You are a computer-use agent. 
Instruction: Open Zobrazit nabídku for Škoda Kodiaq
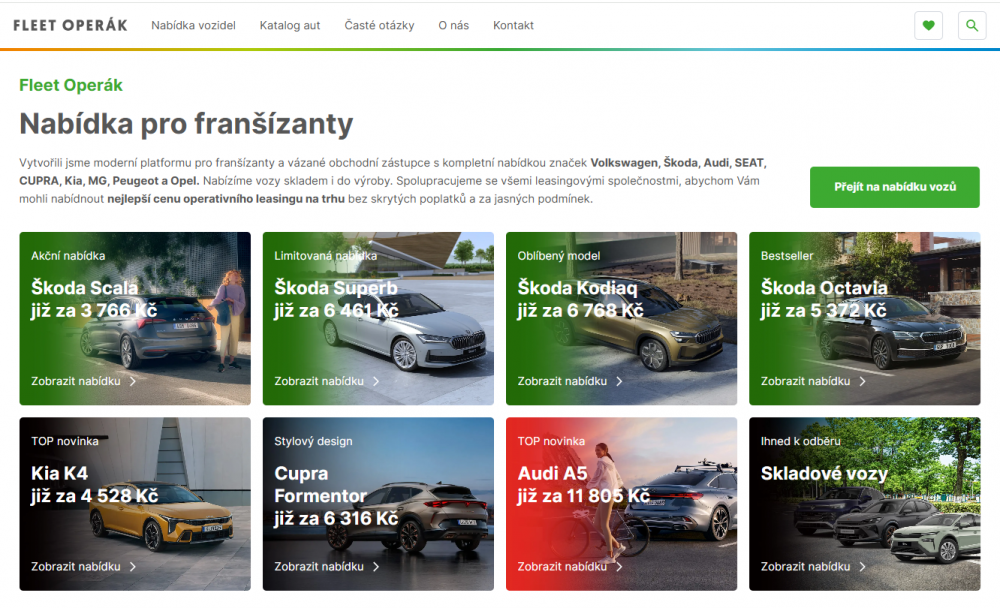point(562,381)
